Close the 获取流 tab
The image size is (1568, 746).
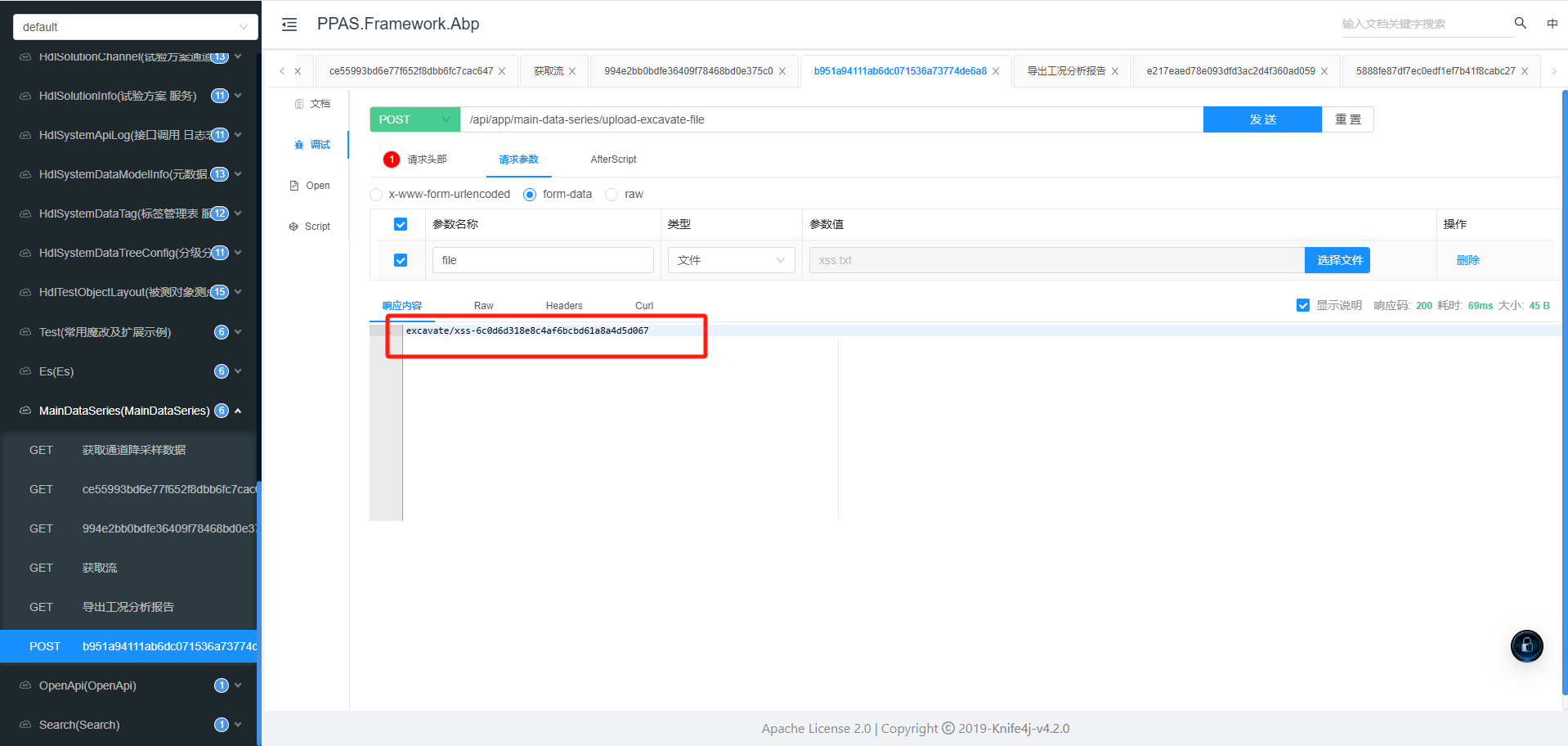(572, 71)
